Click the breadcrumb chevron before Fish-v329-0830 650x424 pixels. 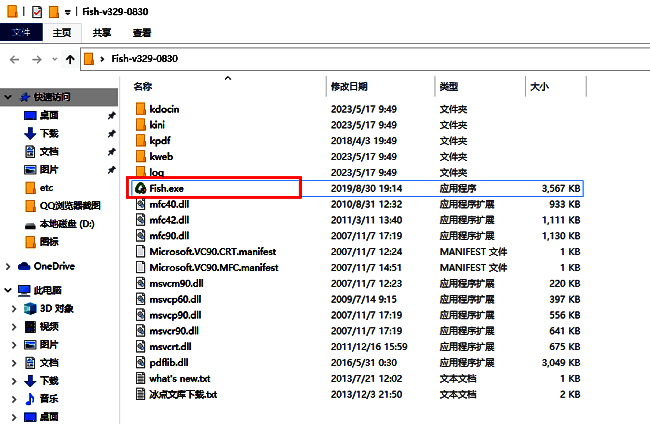[x=102, y=59]
